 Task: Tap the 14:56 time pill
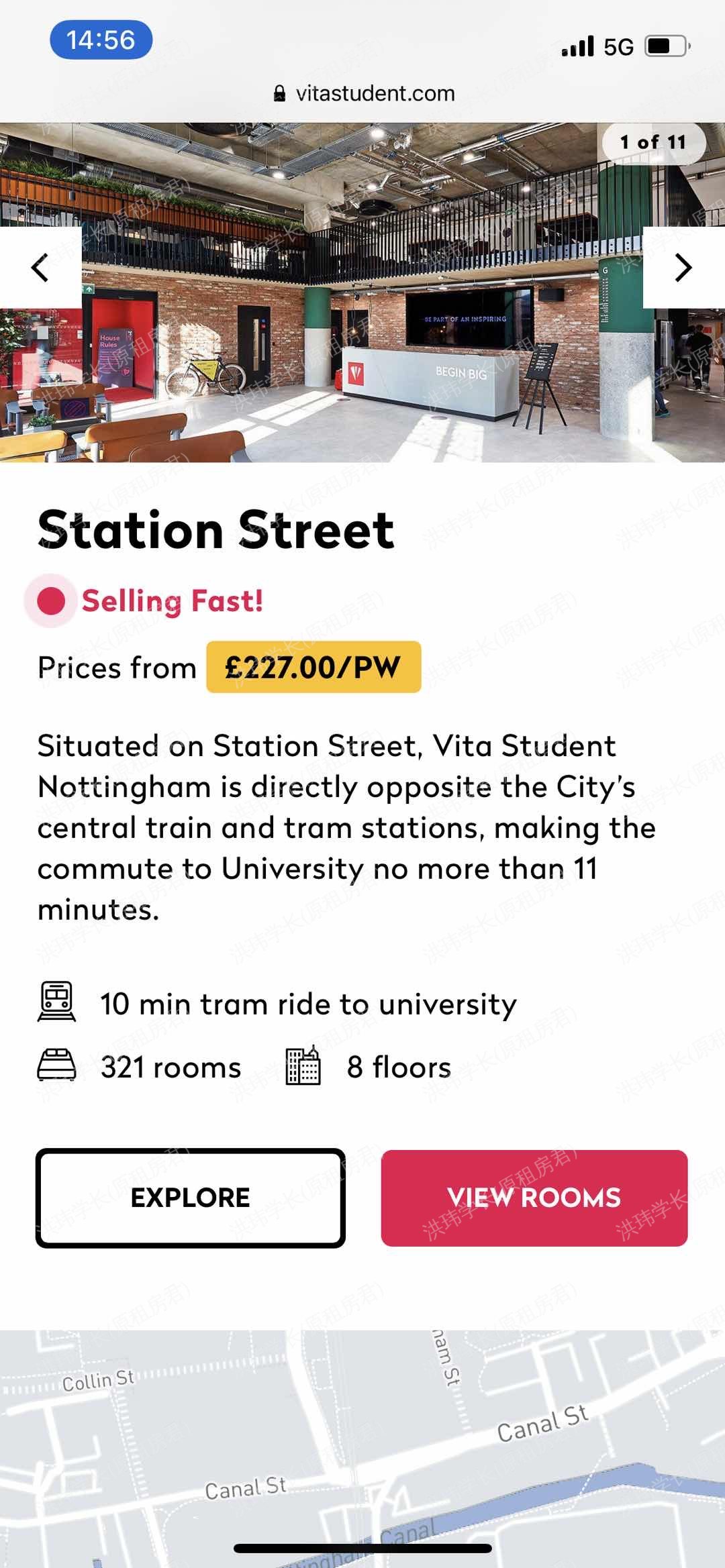(x=101, y=40)
